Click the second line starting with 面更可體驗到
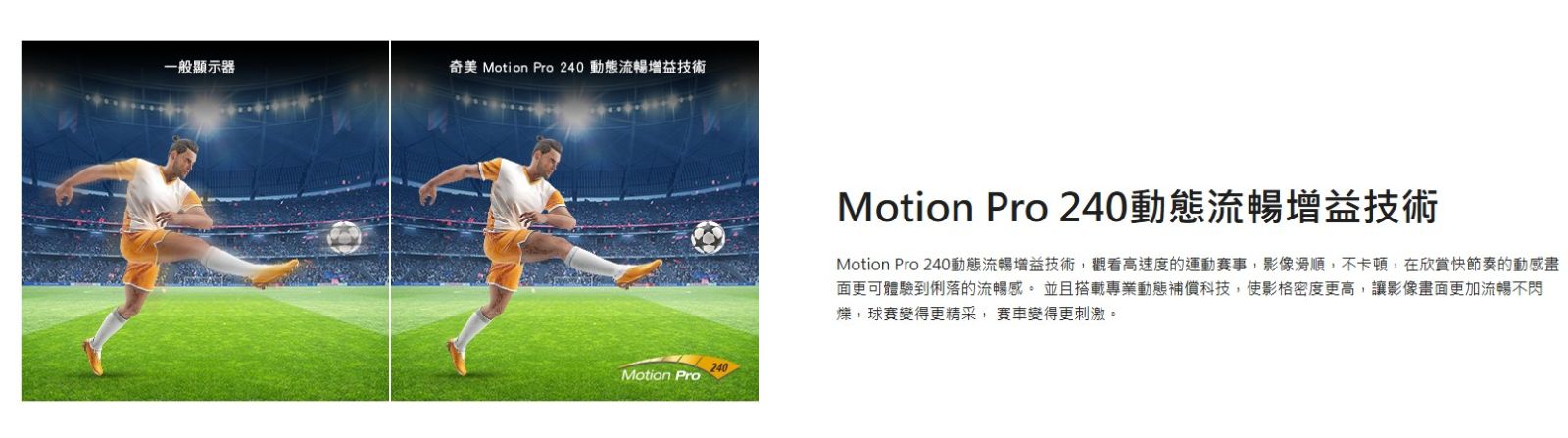 1189,289
